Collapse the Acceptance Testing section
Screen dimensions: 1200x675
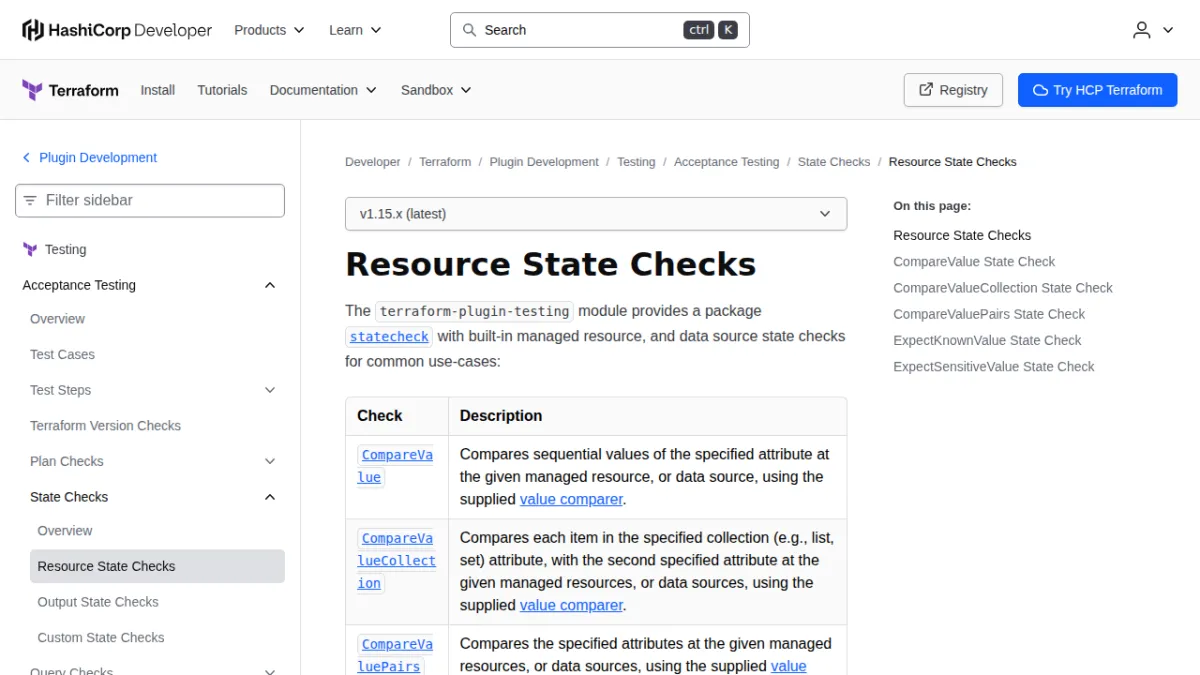(270, 285)
